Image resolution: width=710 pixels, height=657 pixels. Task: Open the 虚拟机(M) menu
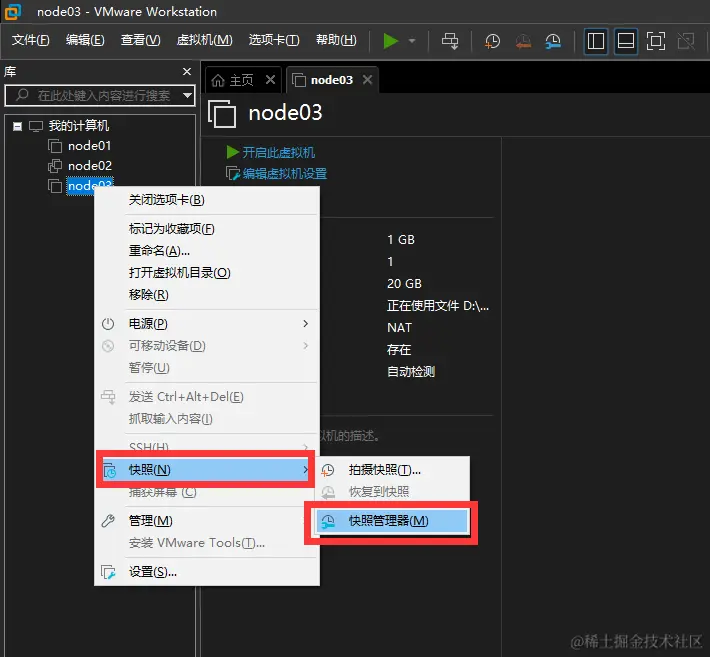point(204,40)
